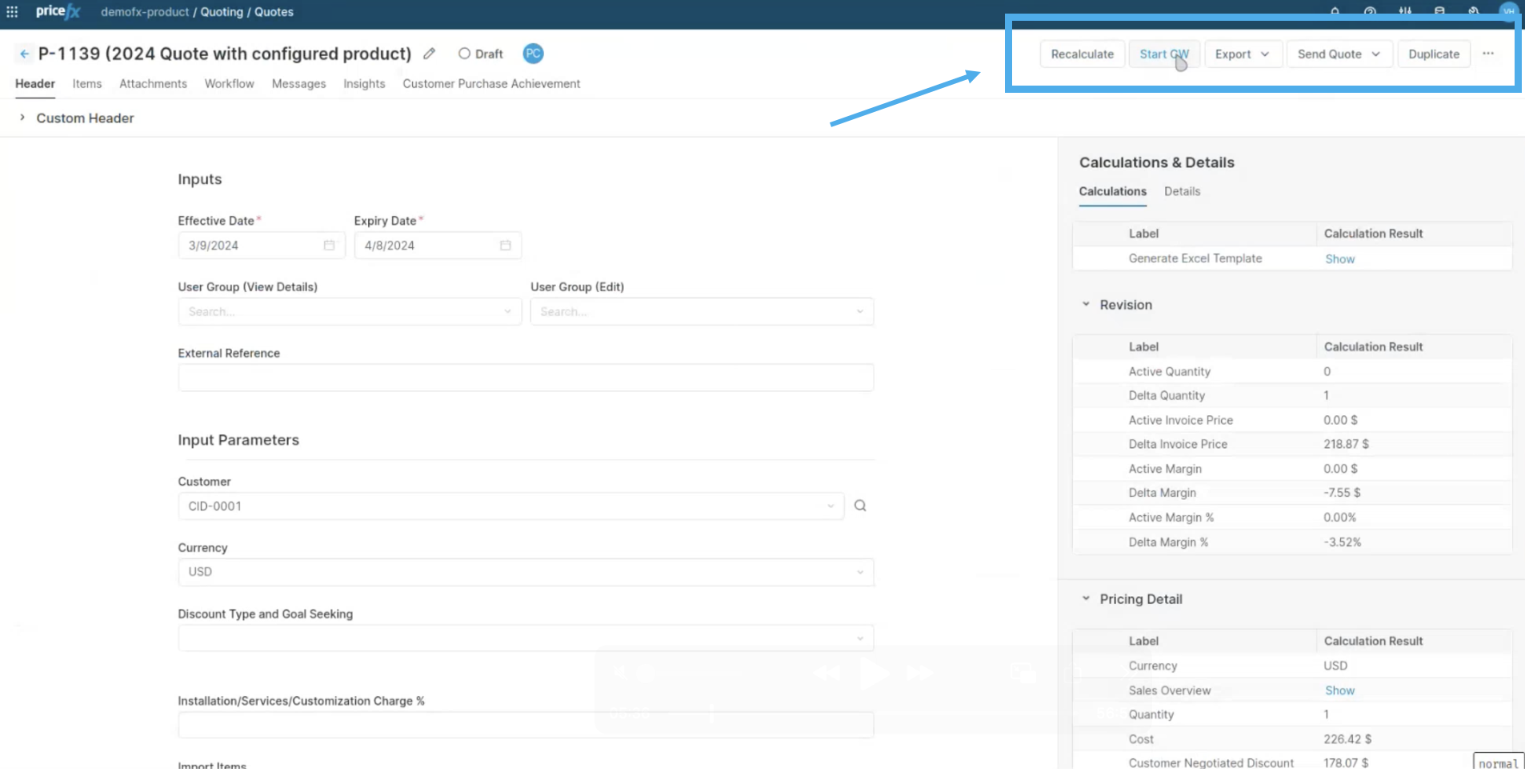Switch to the Items tab
This screenshot has height=784, width=1525.
[87, 84]
